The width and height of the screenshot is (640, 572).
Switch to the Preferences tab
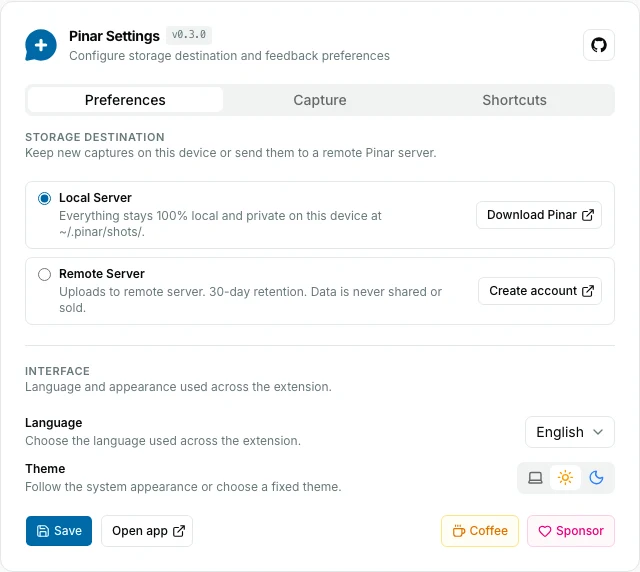click(125, 100)
